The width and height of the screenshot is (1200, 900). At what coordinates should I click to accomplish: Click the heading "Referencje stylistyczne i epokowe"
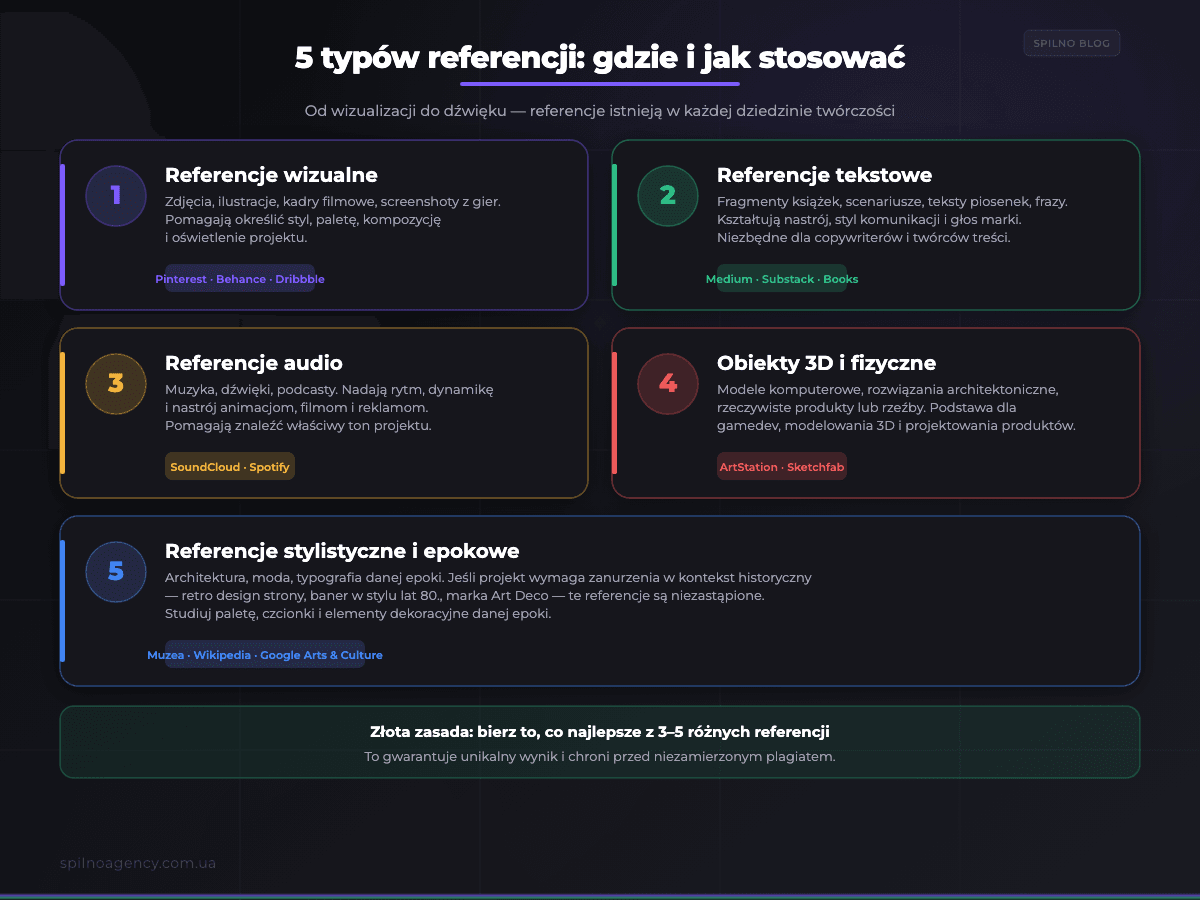point(342,551)
